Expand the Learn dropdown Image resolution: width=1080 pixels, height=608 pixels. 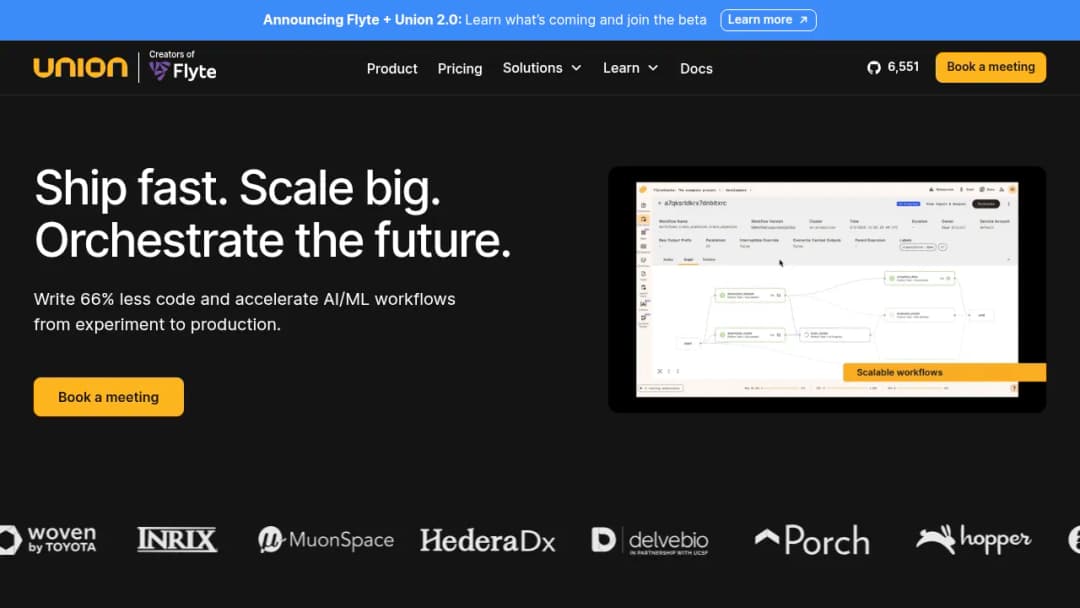pos(631,68)
